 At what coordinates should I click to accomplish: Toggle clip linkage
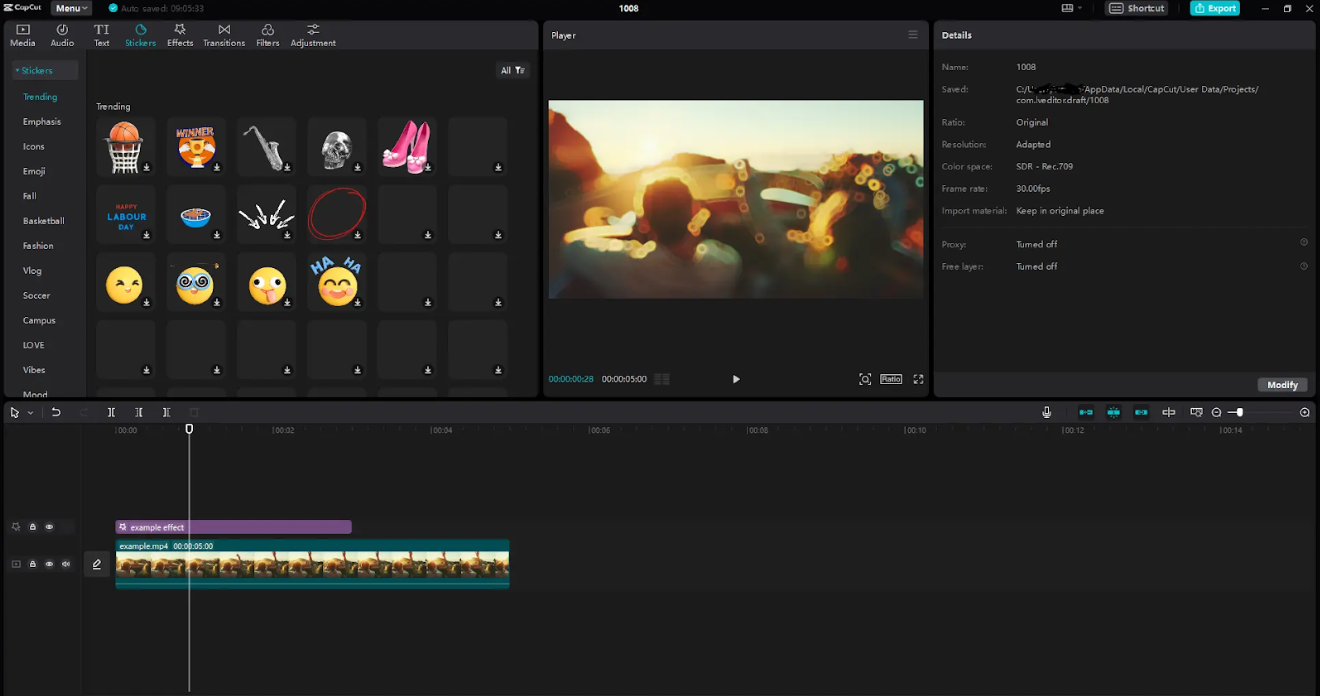[x=1141, y=413]
